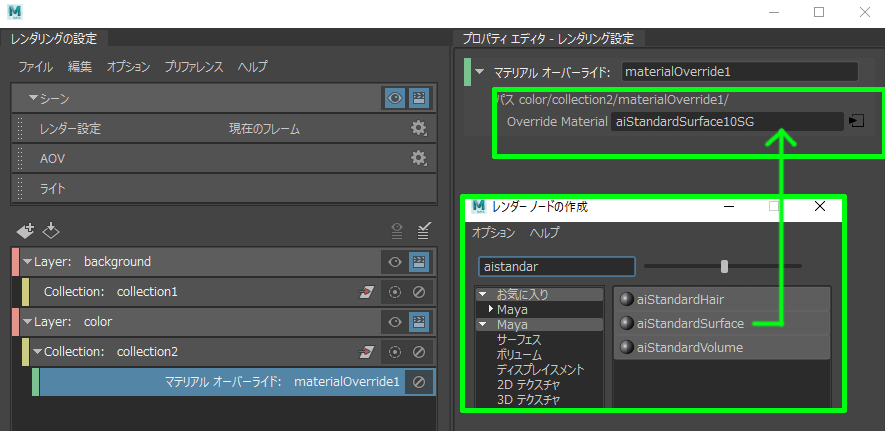885x431 pixels.
Task: Select the AOV row
Action: tap(224, 159)
